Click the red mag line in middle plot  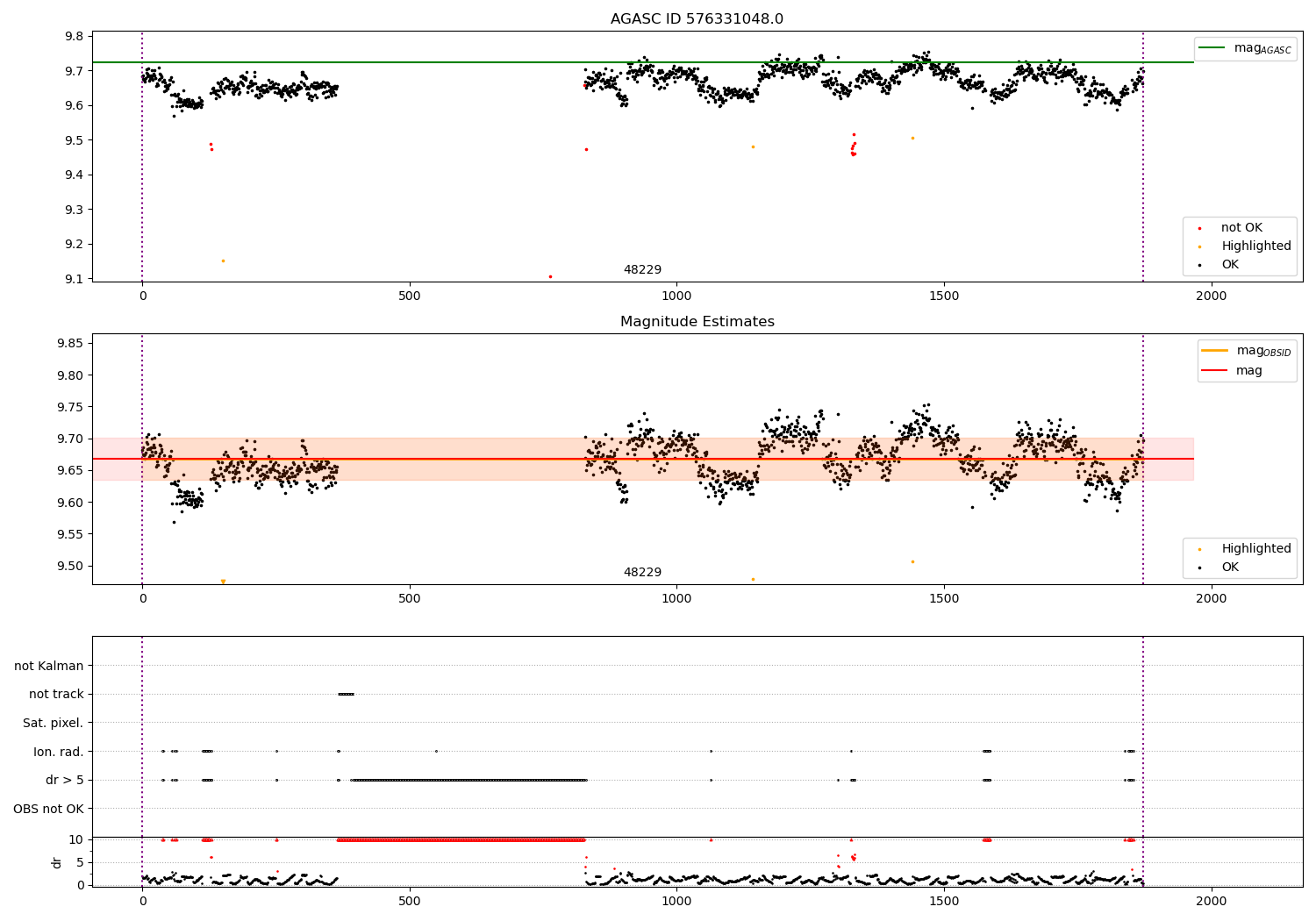point(643,459)
